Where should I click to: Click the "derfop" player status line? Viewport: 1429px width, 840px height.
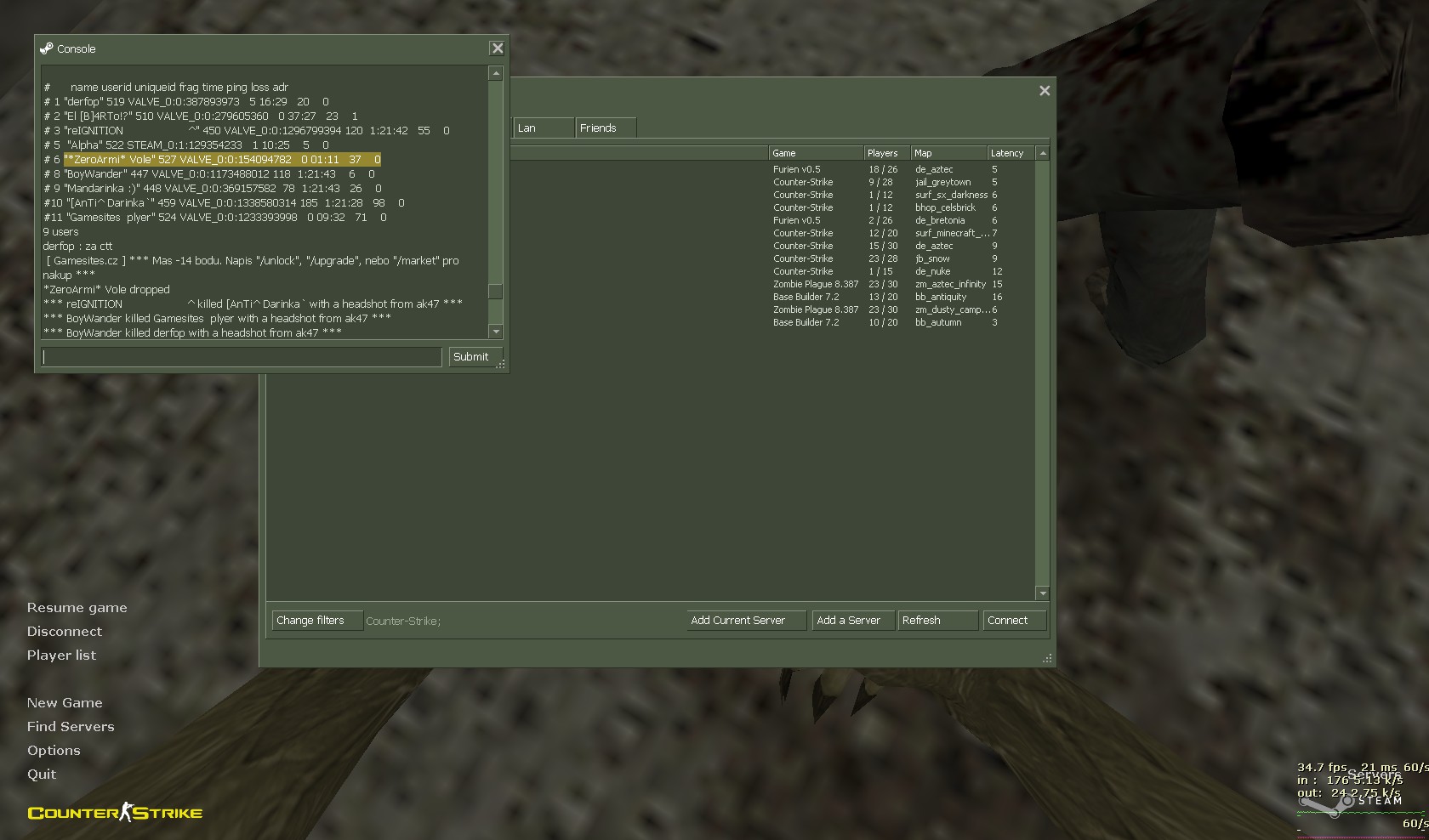tap(186, 101)
